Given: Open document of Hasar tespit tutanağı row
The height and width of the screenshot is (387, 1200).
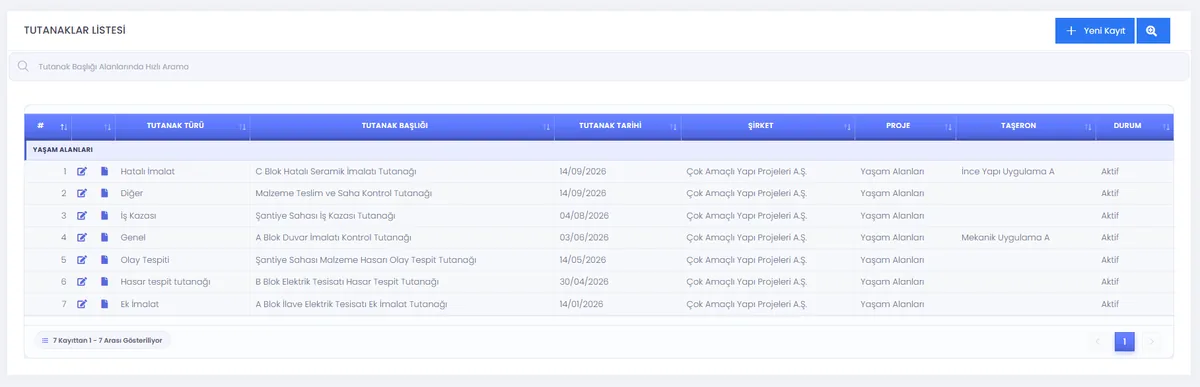Looking at the screenshot, I should (x=104, y=281).
